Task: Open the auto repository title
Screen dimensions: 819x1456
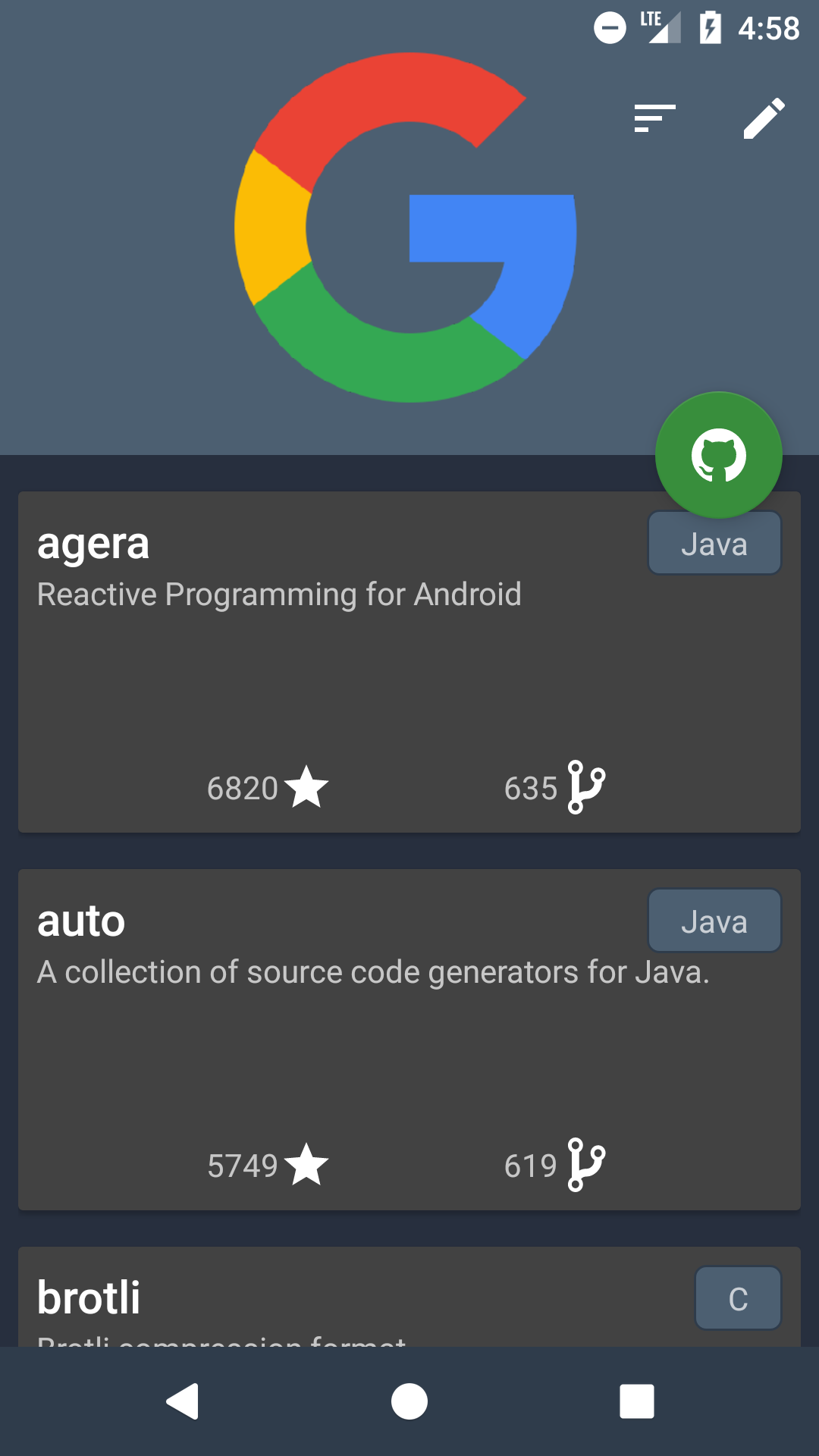Action: click(x=81, y=921)
